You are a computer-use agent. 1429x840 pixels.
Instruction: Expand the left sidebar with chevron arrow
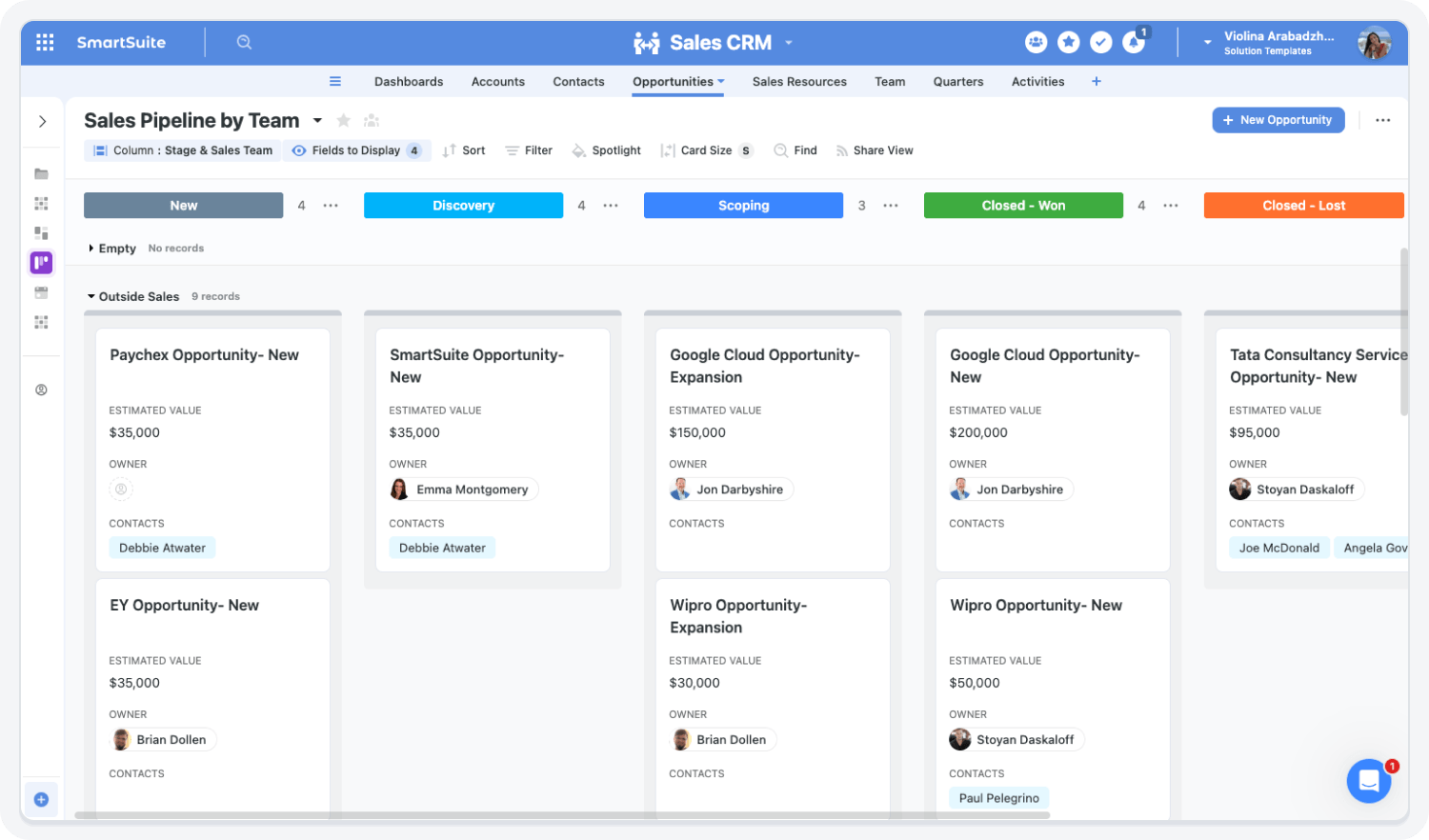tap(42, 121)
